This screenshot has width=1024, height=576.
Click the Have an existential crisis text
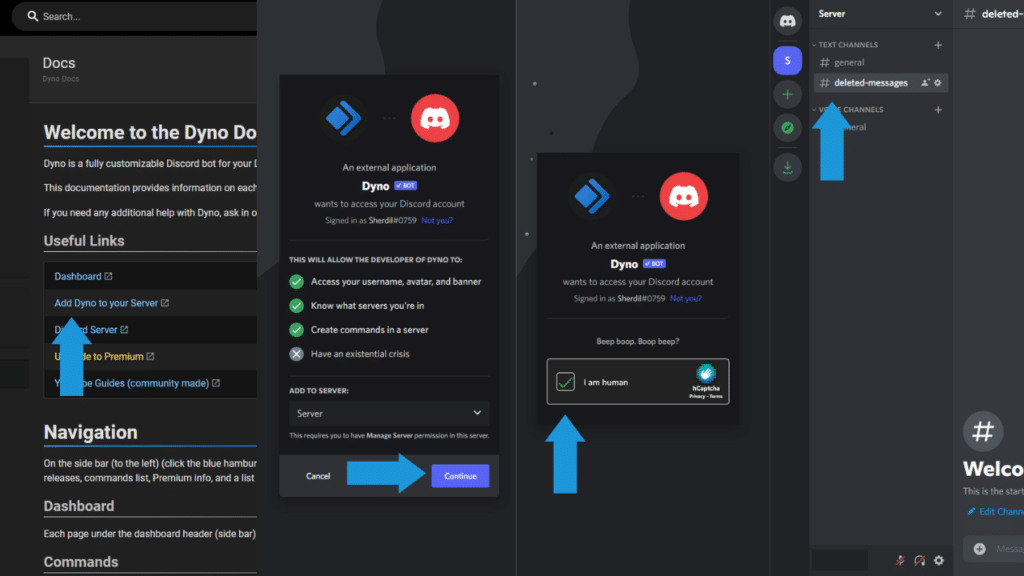(x=360, y=354)
